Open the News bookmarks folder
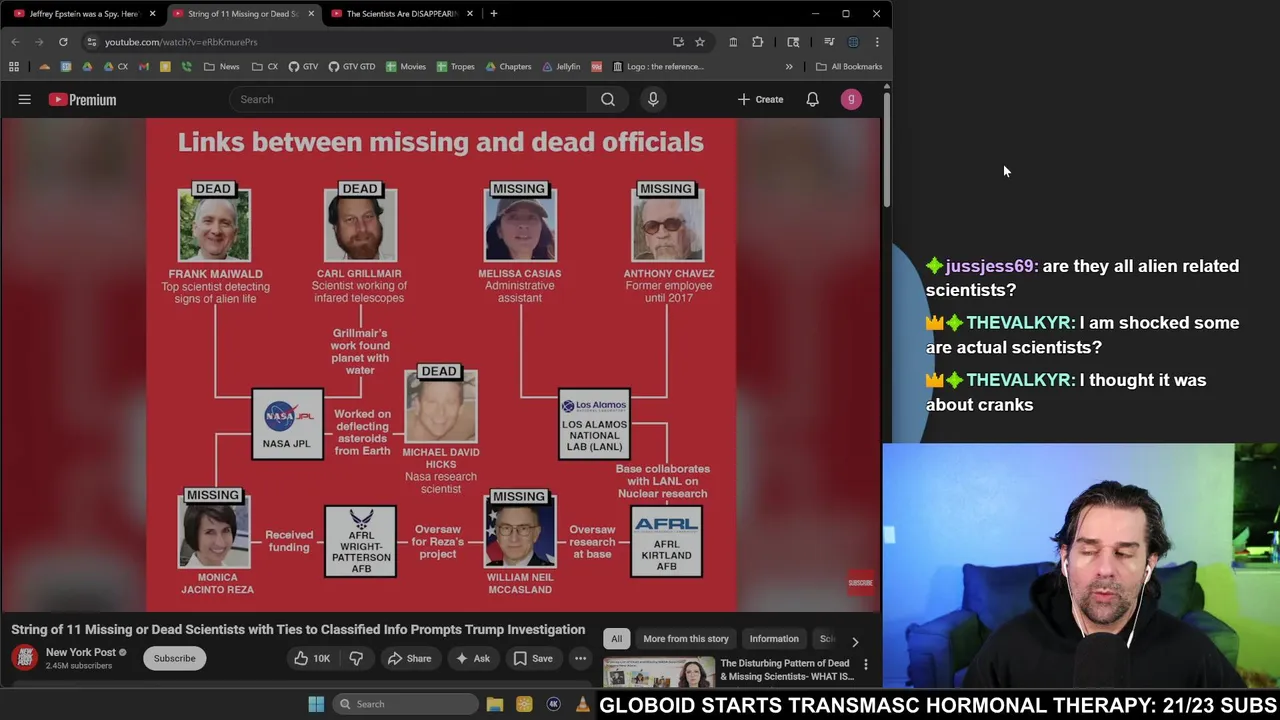Viewport: 1280px width, 720px height. (221, 67)
